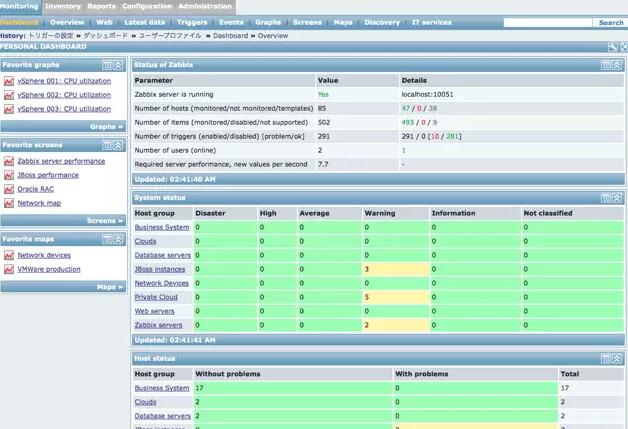
Task: Click the Screens » link under favorite screens
Action: [x=105, y=221]
